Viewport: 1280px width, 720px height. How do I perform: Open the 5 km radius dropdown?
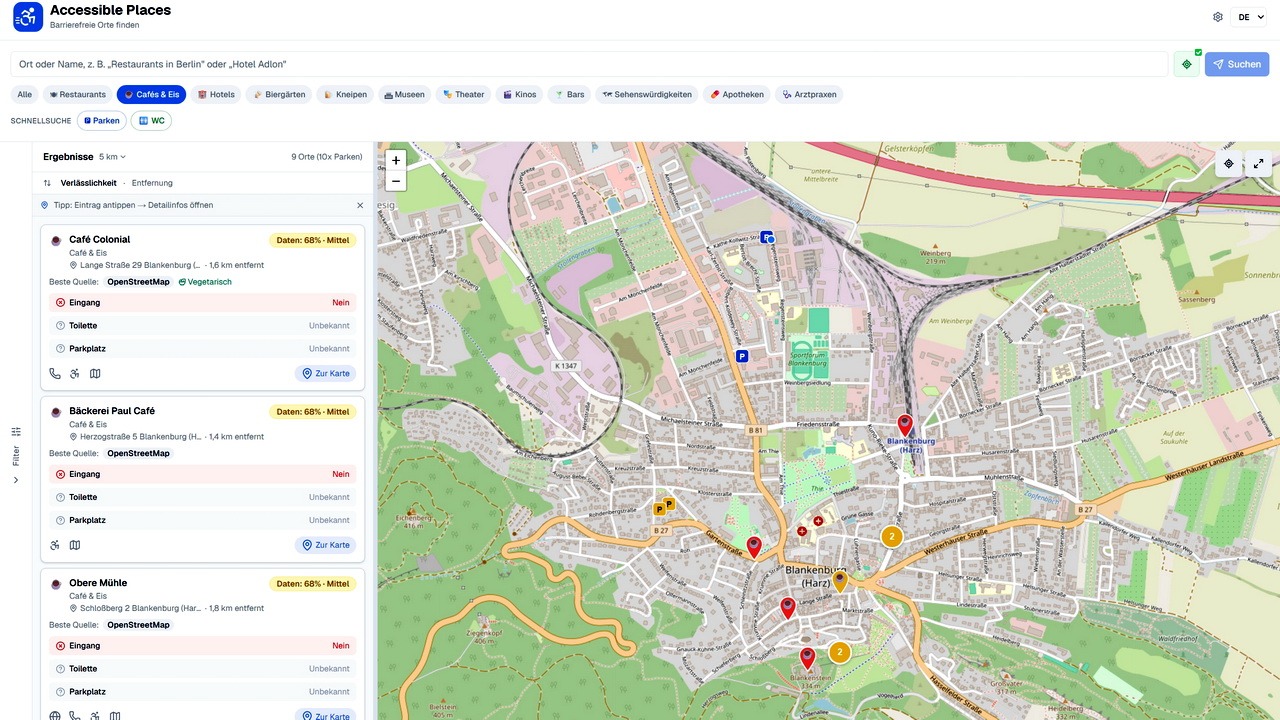[112, 157]
